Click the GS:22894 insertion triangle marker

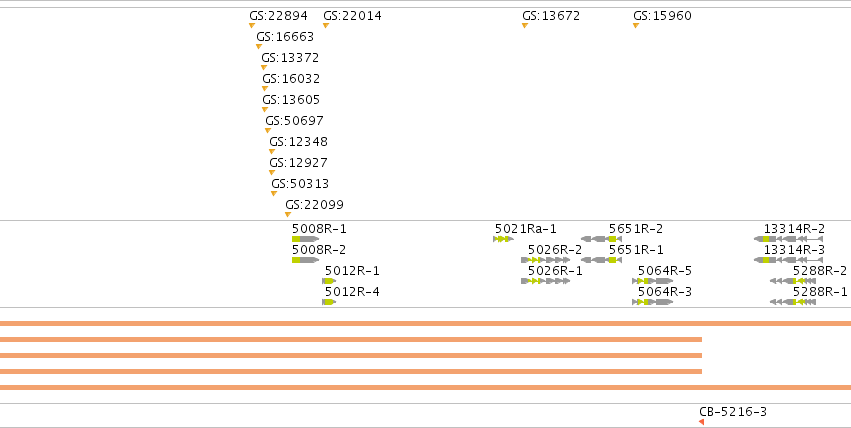pos(252,25)
